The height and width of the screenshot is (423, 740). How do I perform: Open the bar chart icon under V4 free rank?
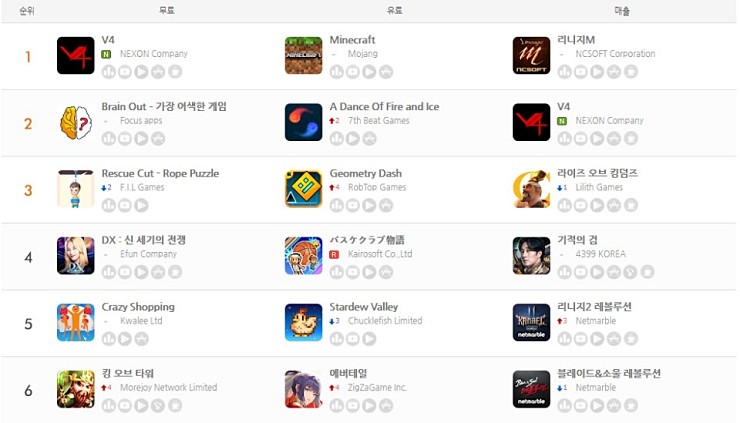(109, 72)
